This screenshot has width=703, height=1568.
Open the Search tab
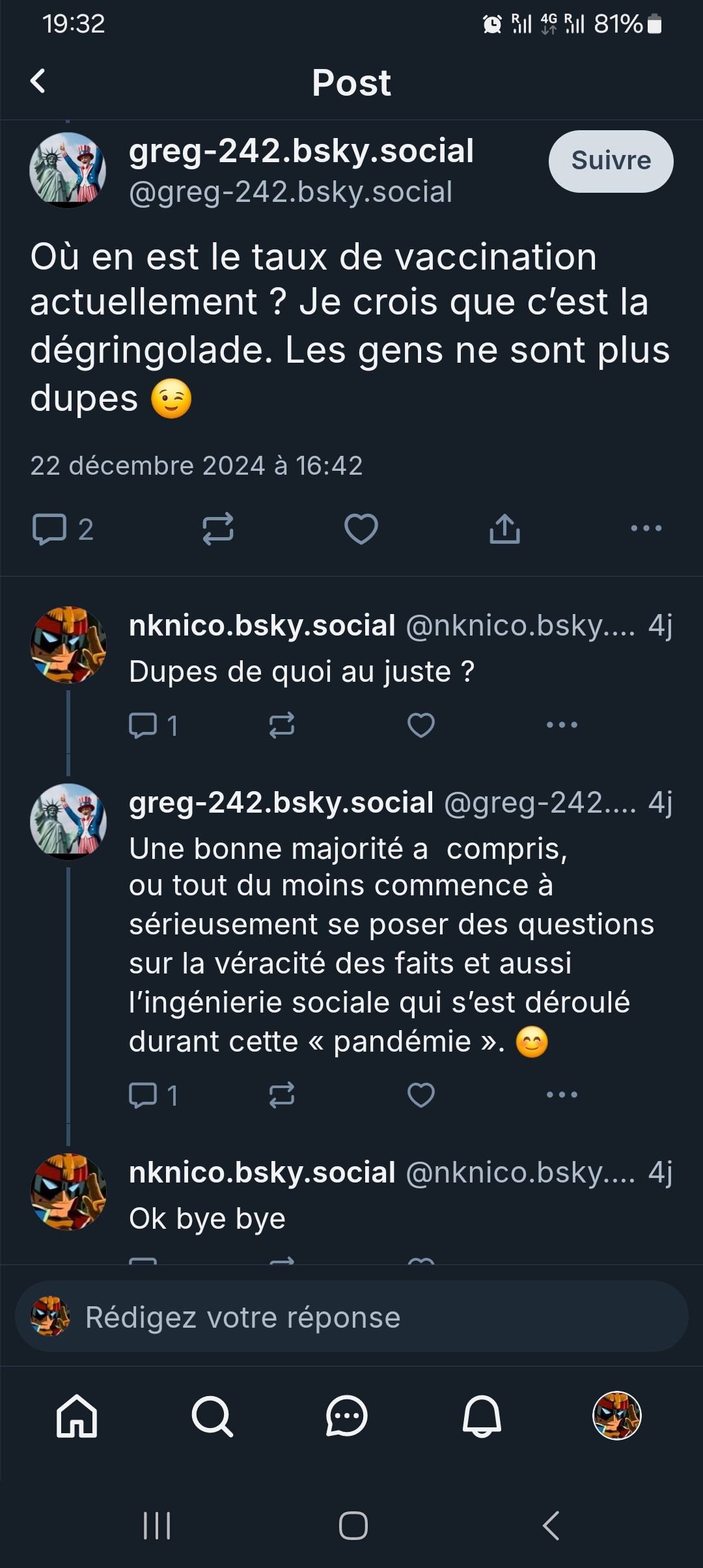coord(212,1416)
